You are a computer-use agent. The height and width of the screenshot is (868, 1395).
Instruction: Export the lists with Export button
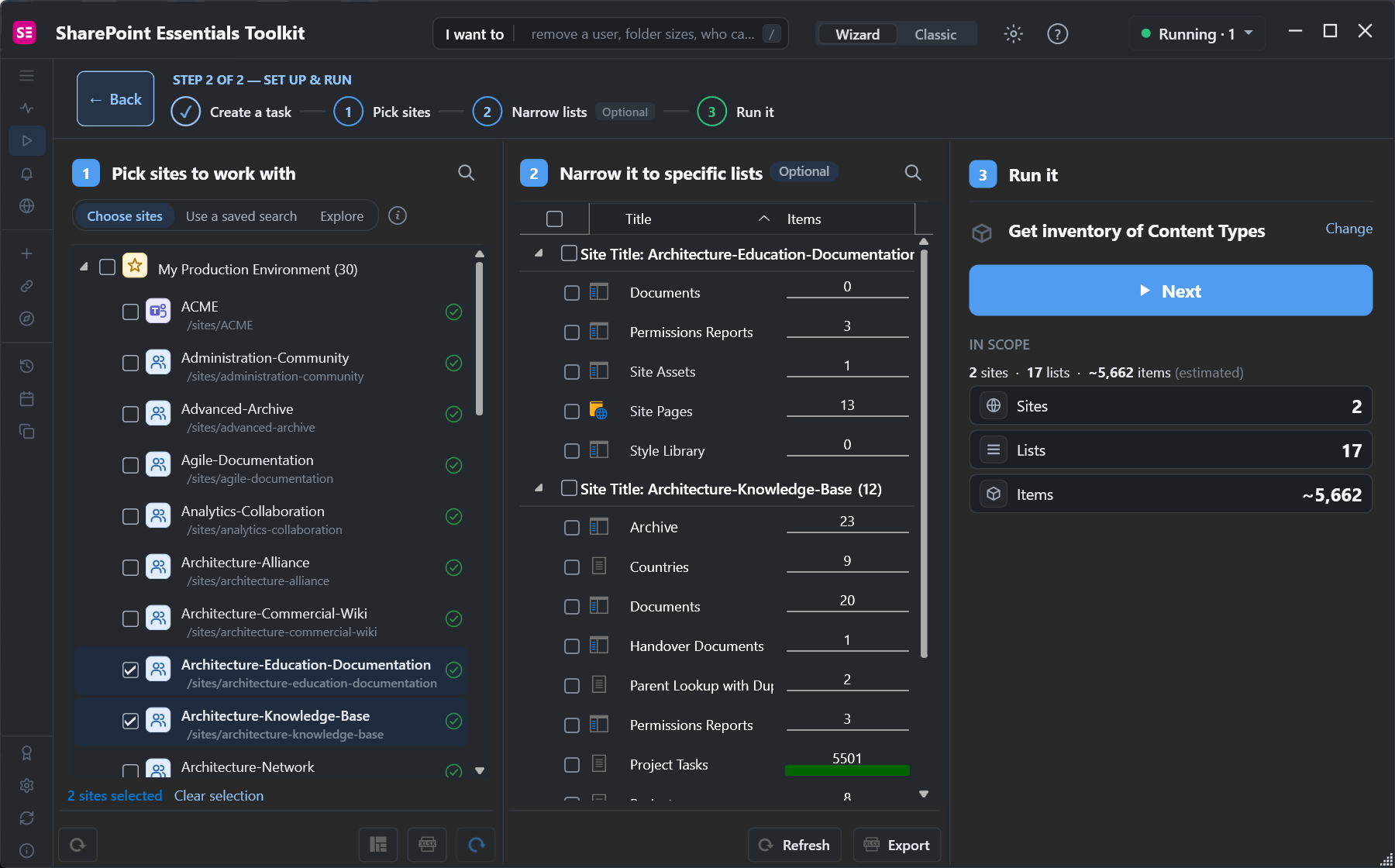pyautogui.click(x=897, y=845)
